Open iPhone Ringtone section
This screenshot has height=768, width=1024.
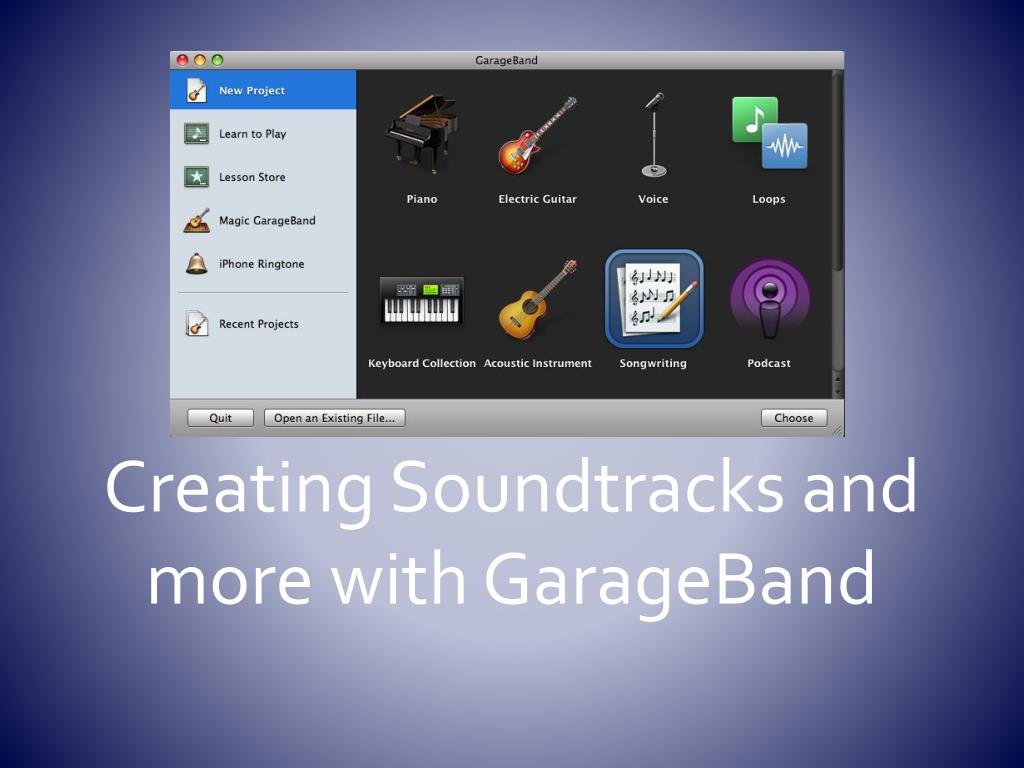pos(263,264)
